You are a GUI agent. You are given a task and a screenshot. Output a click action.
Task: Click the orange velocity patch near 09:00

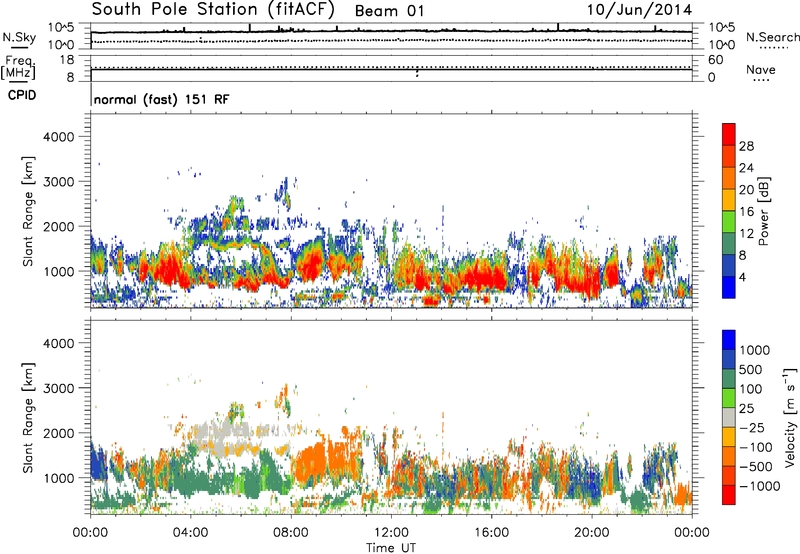pyautogui.click(x=311, y=464)
